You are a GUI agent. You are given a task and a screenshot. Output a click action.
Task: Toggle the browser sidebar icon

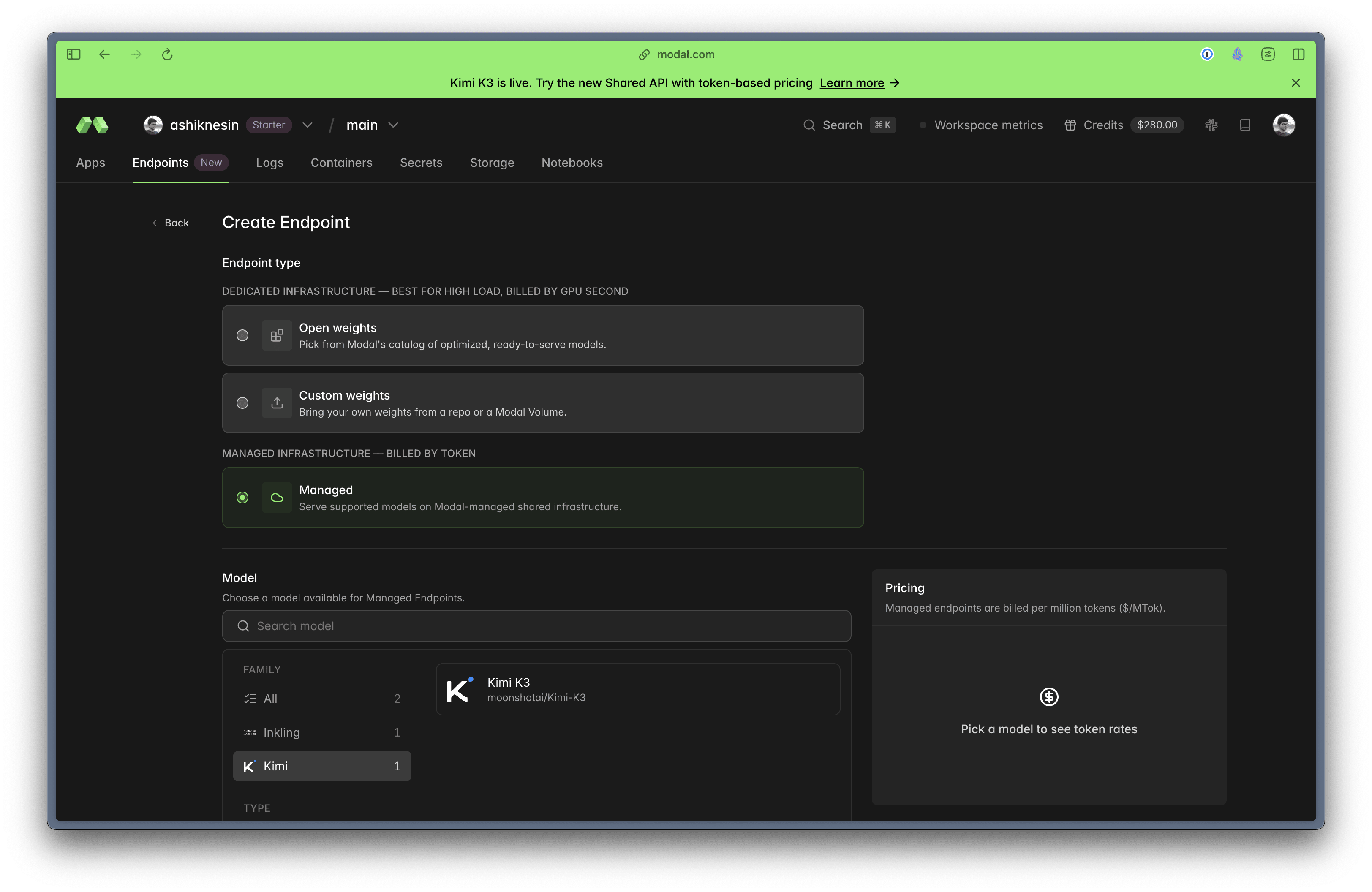point(73,54)
